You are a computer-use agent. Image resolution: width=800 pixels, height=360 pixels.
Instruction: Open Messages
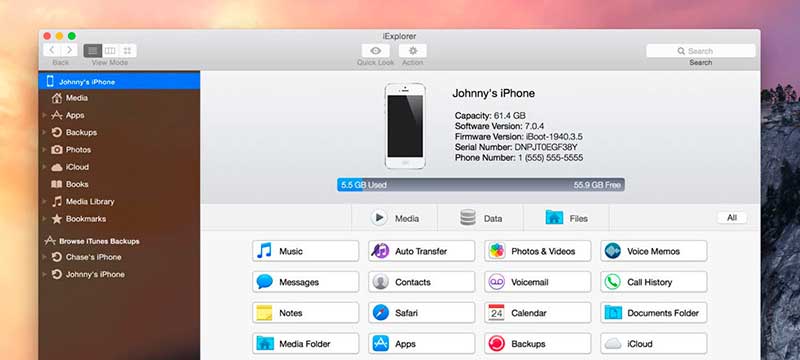click(x=306, y=282)
